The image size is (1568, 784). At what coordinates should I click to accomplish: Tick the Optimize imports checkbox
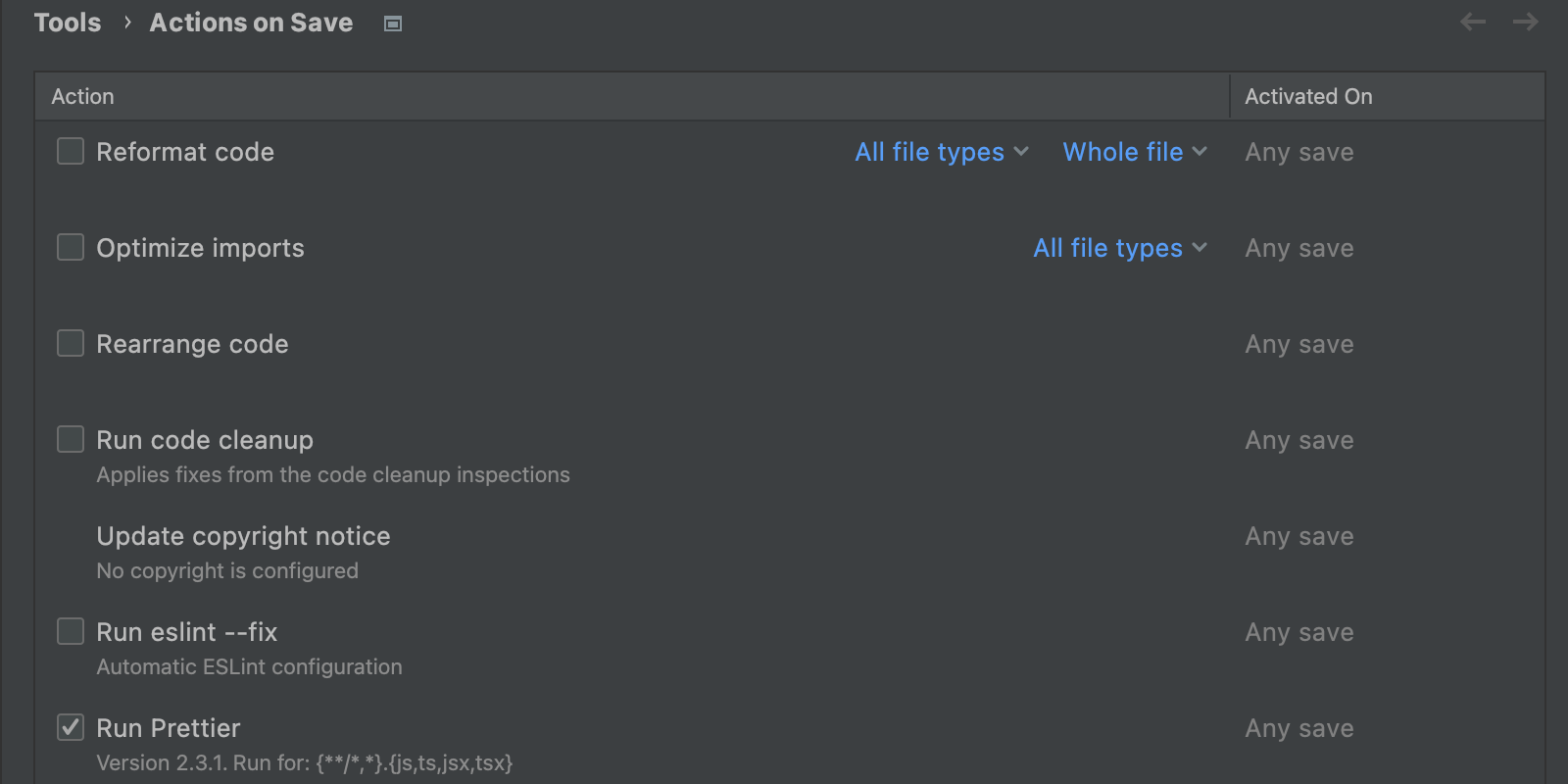[x=71, y=247]
